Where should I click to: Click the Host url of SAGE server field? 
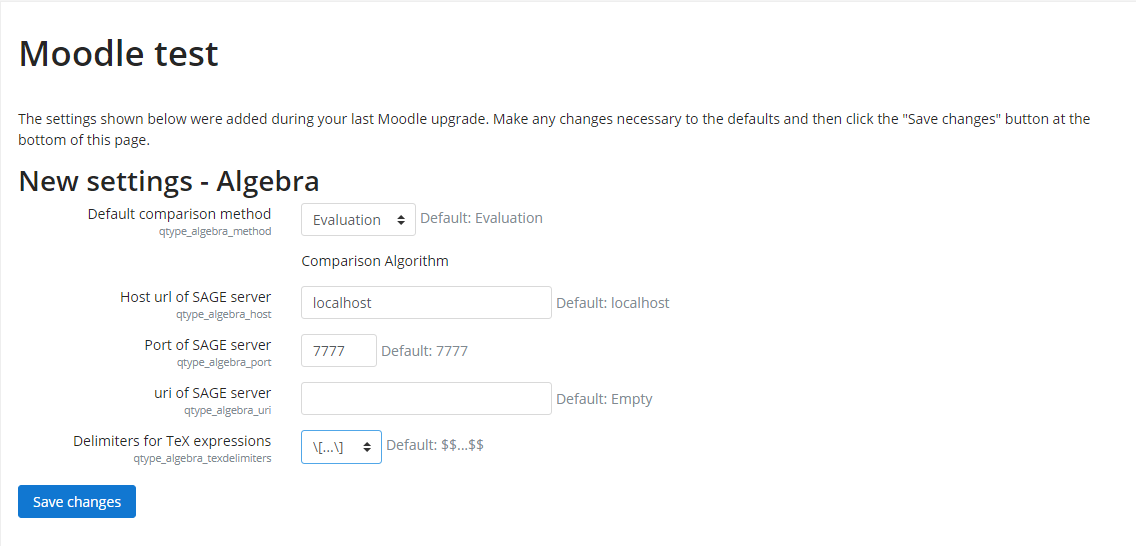coord(426,302)
